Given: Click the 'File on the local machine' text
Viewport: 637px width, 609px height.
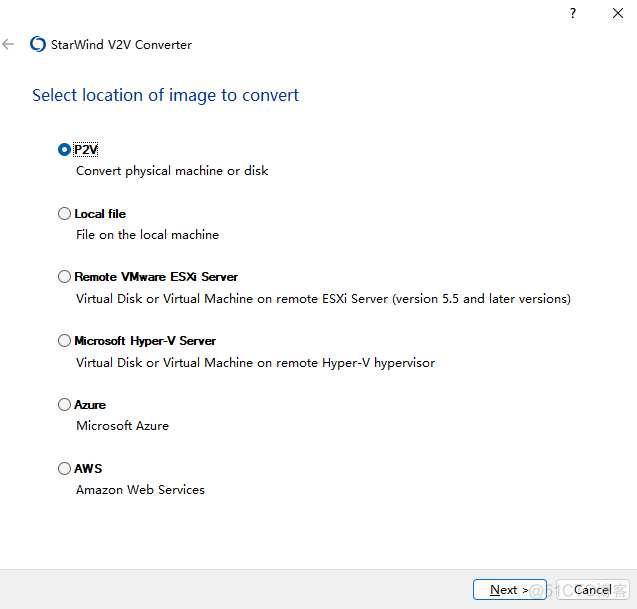Looking at the screenshot, I should tap(147, 235).
